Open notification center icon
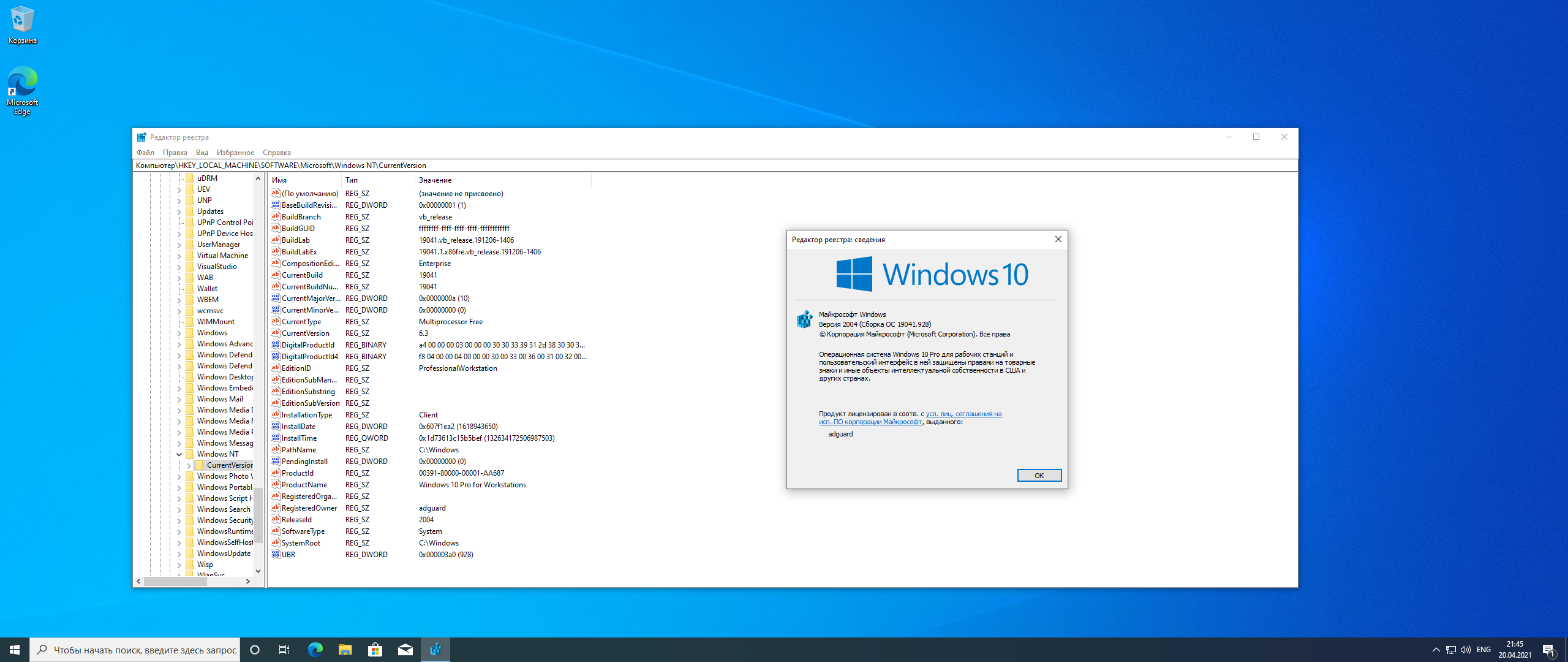The width and height of the screenshot is (1568, 662). click(x=1548, y=650)
